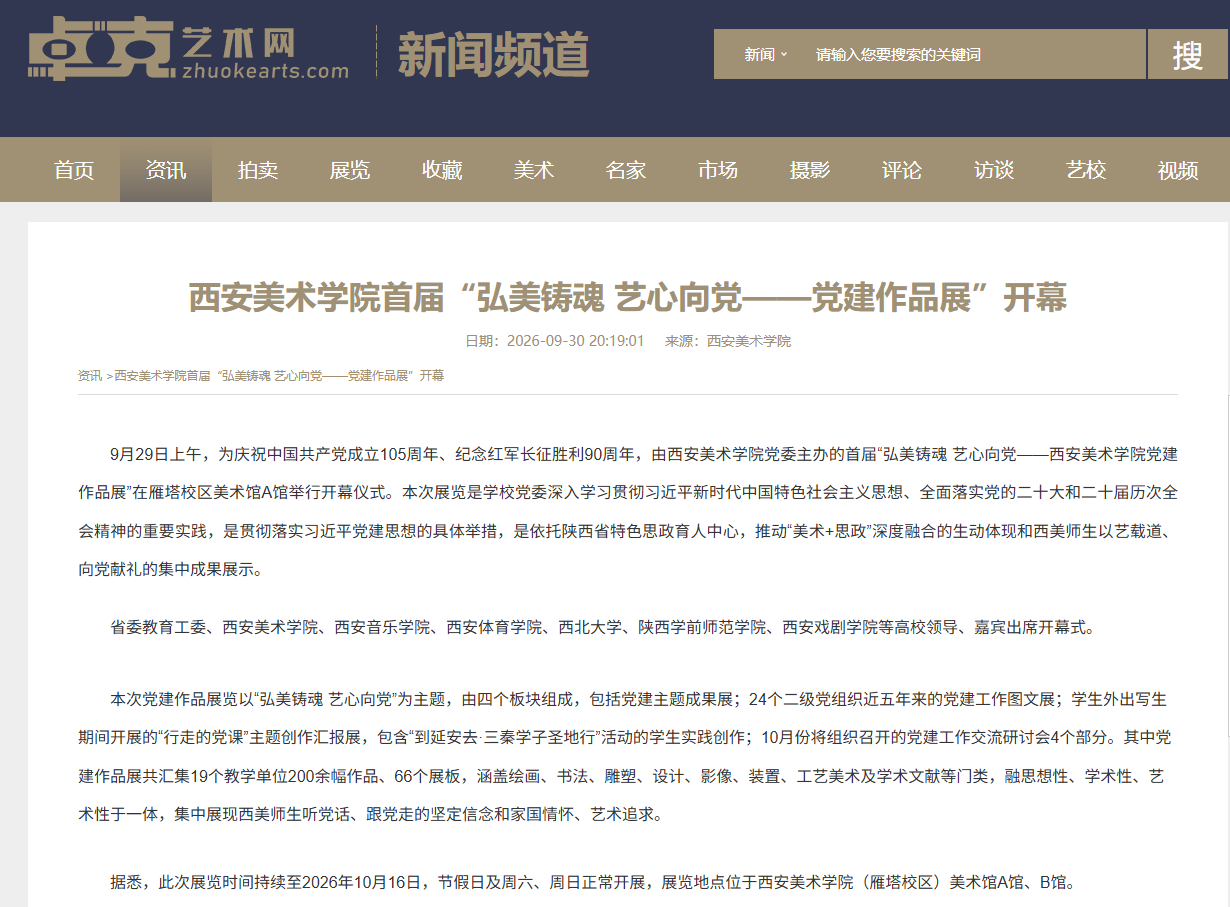Navigate to the 收藏 section

click(x=442, y=170)
